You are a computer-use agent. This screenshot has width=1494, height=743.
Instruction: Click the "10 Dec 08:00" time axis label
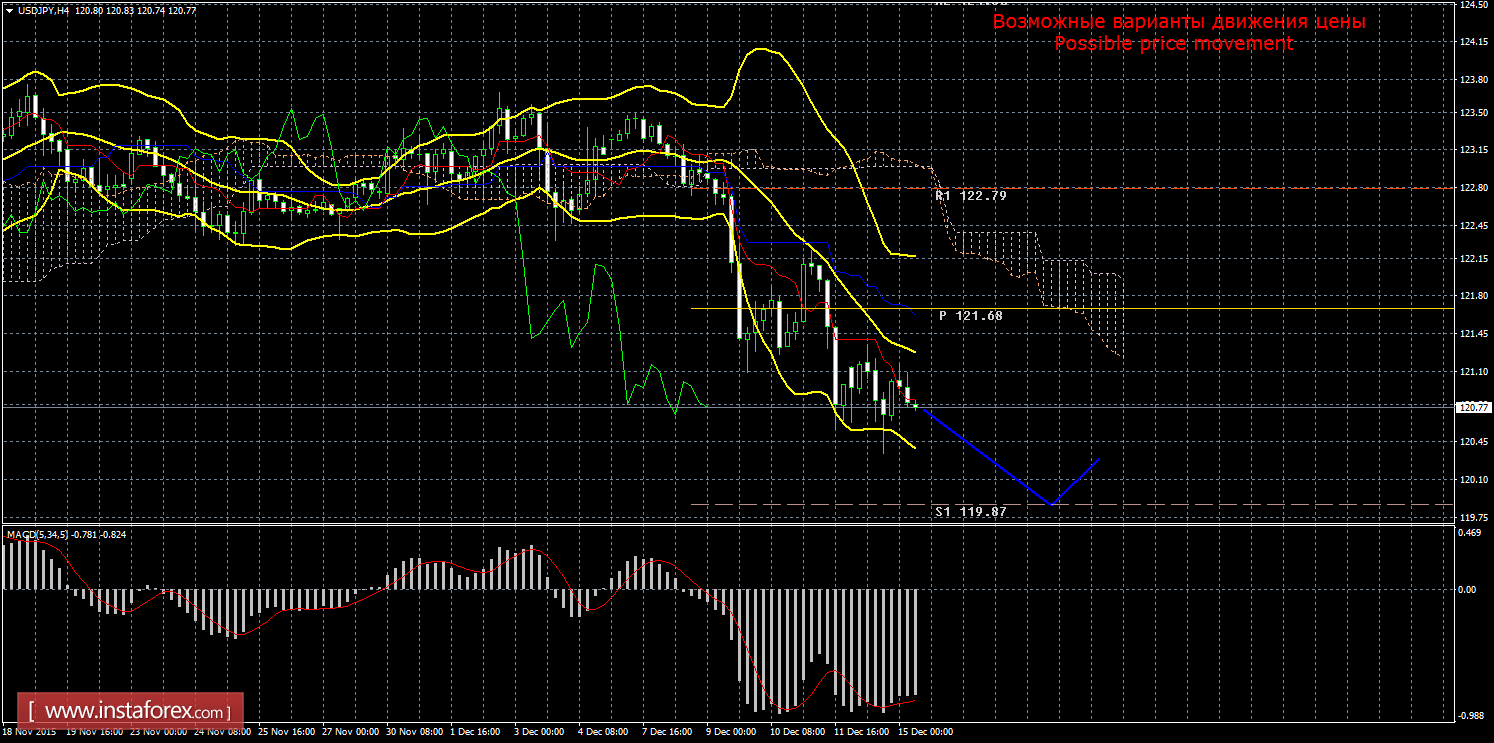point(797,732)
